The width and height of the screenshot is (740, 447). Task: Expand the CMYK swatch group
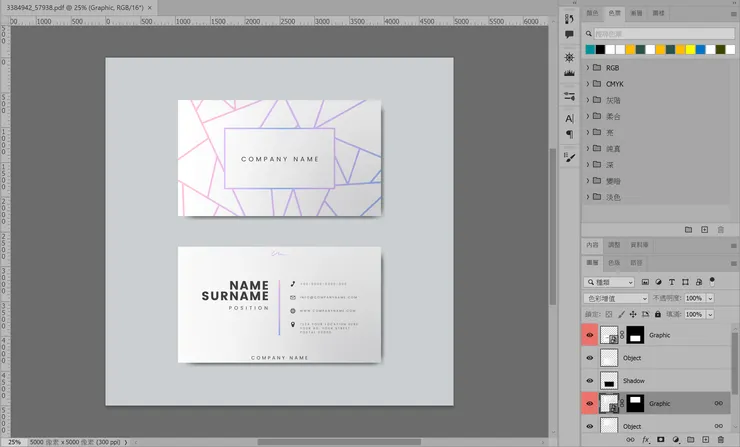(588, 84)
